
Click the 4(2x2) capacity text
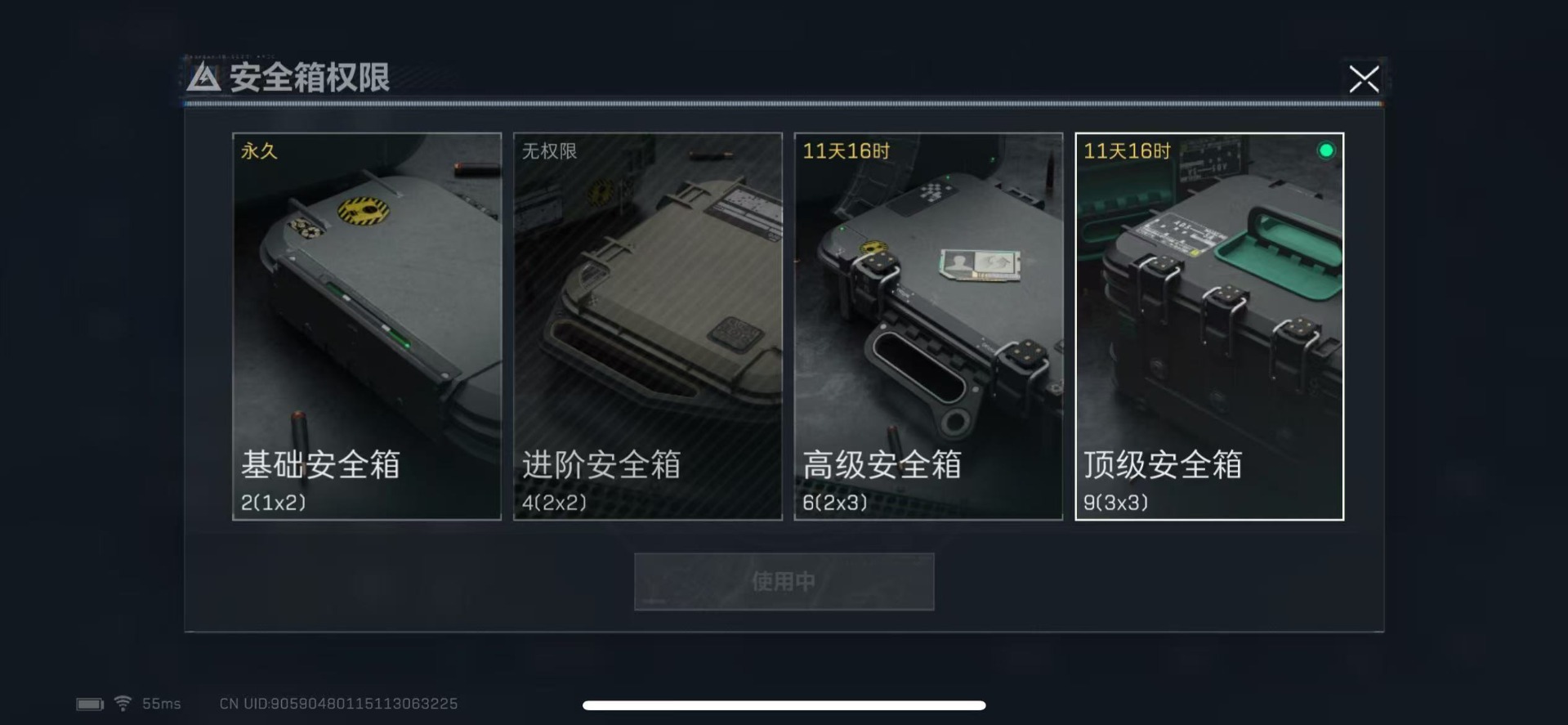click(x=554, y=503)
